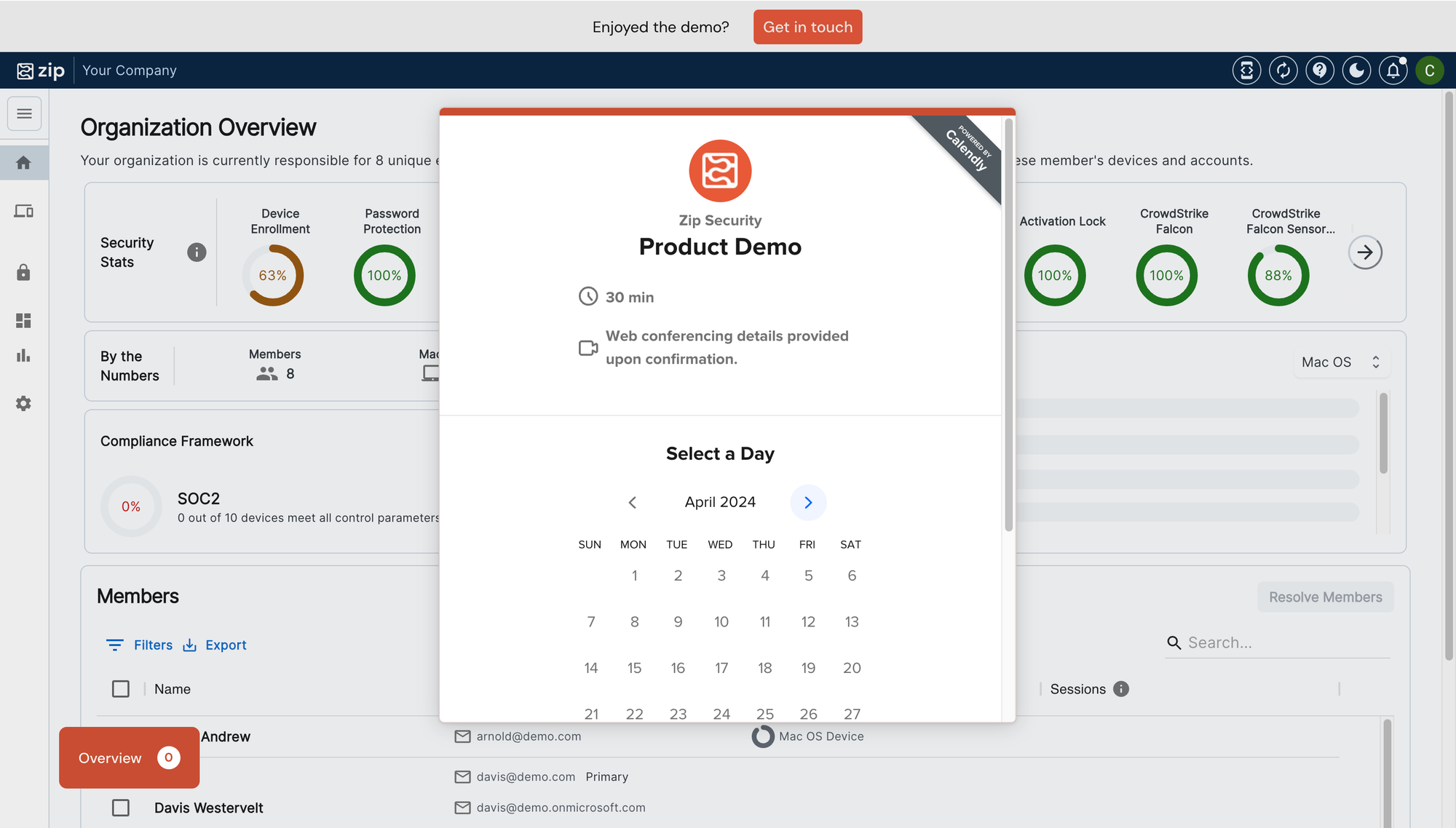Click the Overview badge button
Screen dimensions: 1456x828
[x=129, y=757]
